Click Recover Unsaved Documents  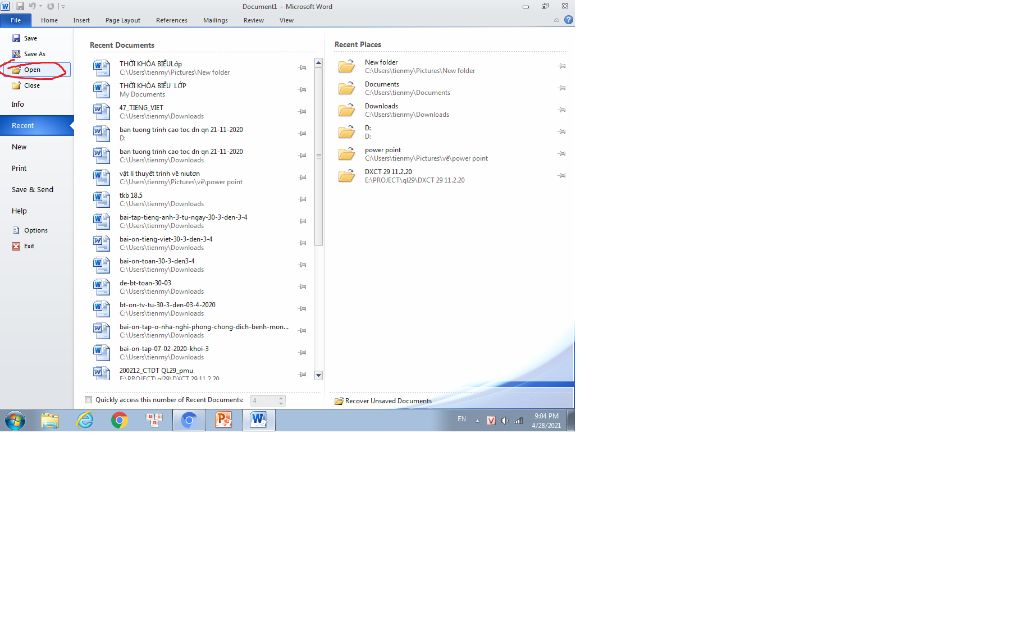tap(383, 401)
